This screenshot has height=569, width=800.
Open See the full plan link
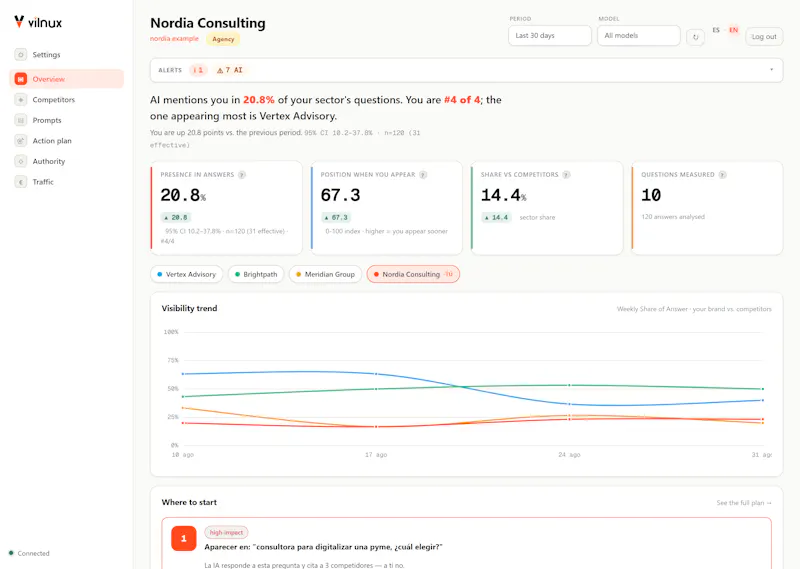(744, 503)
